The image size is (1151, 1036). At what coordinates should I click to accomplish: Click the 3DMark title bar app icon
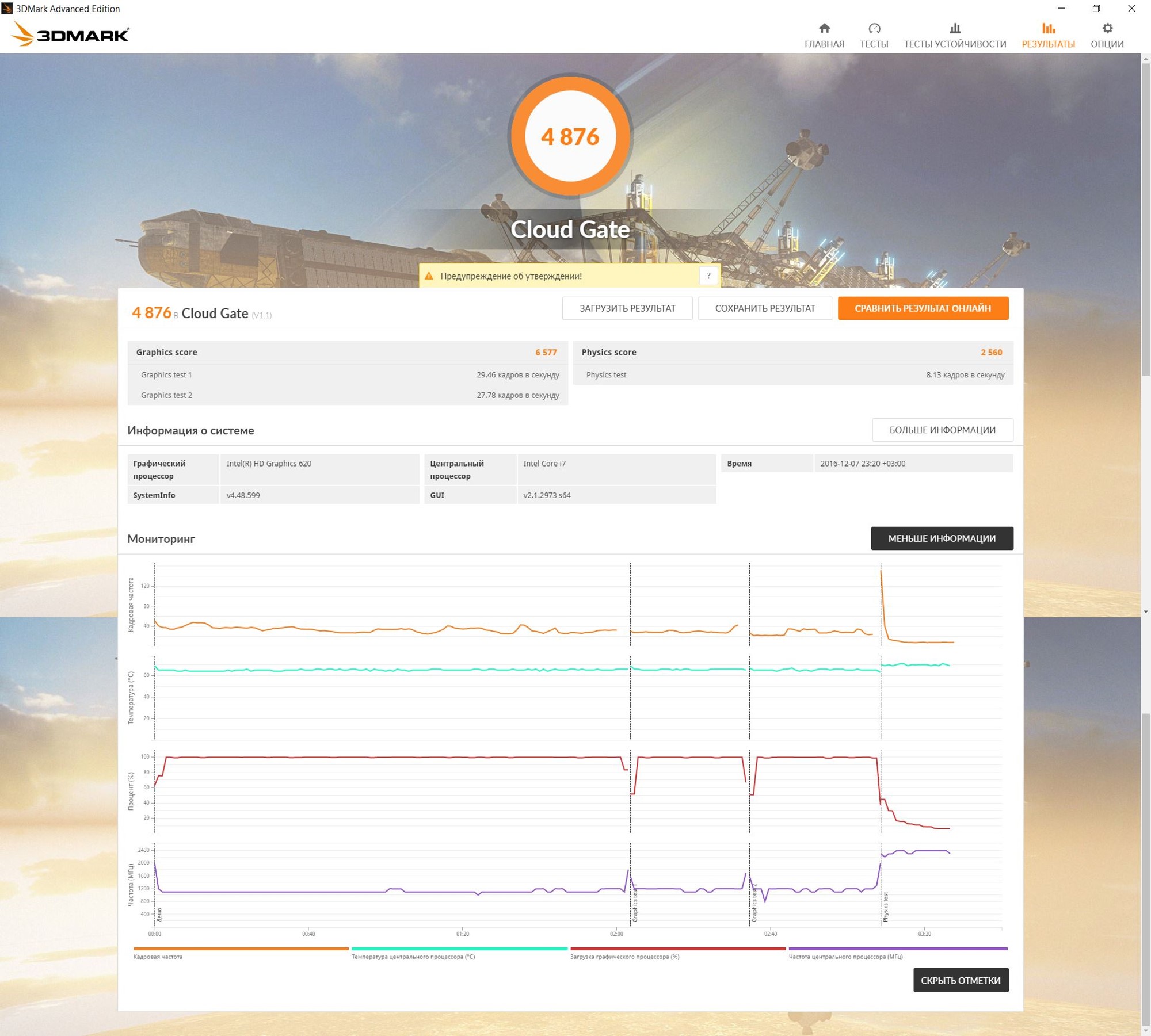(x=7, y=9)
